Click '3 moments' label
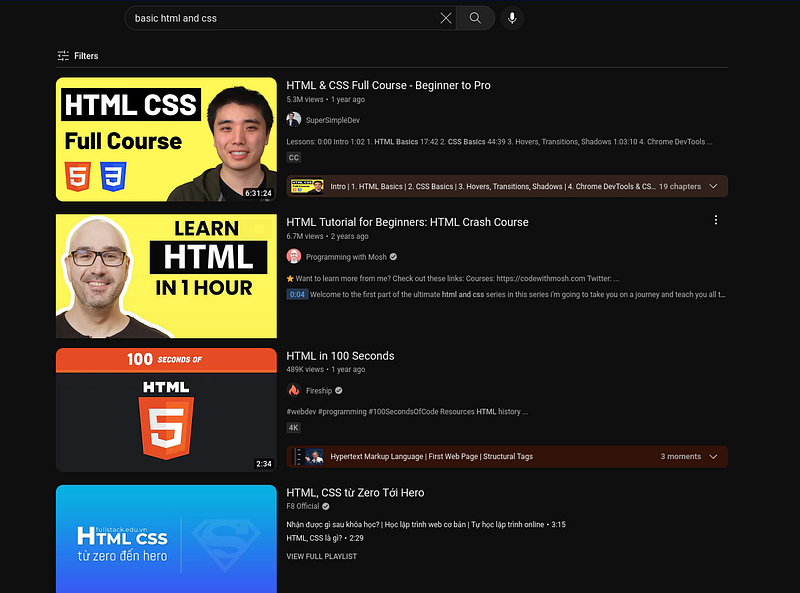Image resolution: width=800 pixels, height=593 pixels. [x=681, y=457]
